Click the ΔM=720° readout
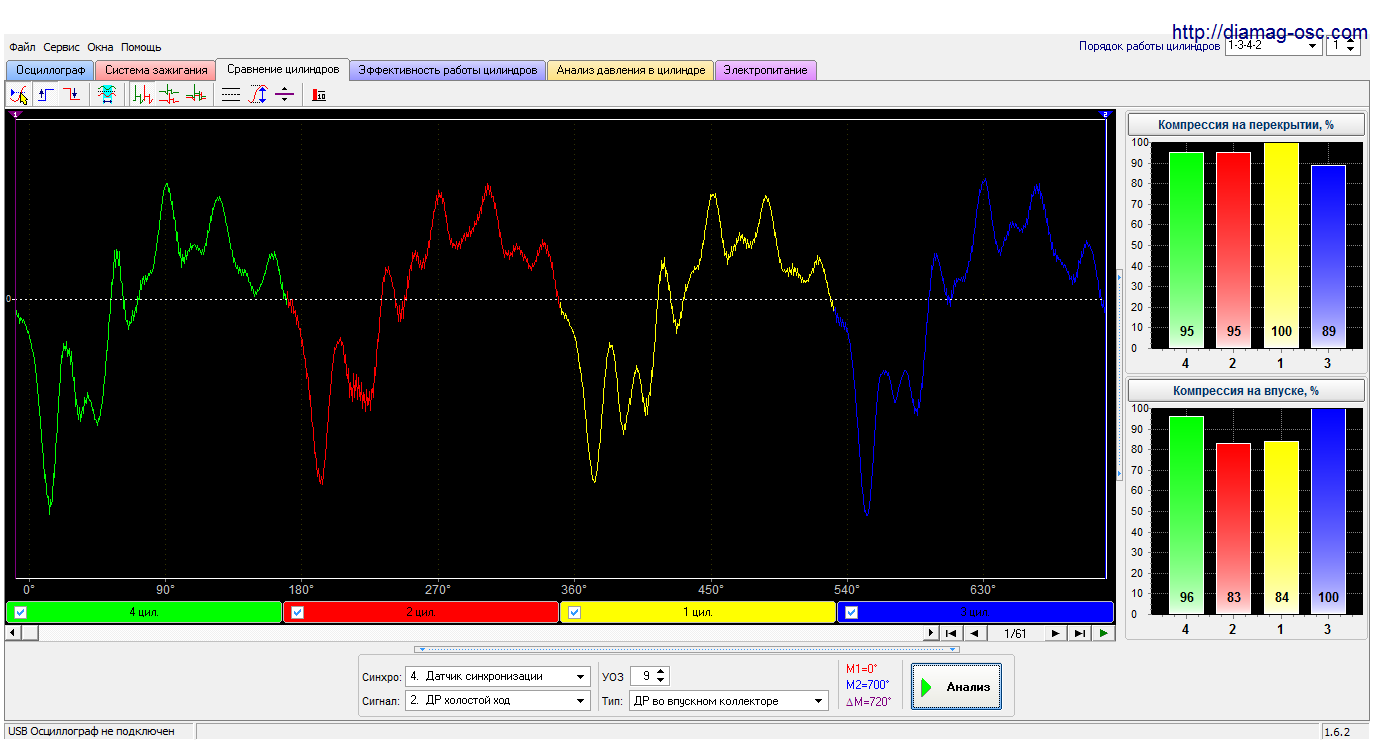The height and width of the screenshot is (744, 1382). [869, 701]
